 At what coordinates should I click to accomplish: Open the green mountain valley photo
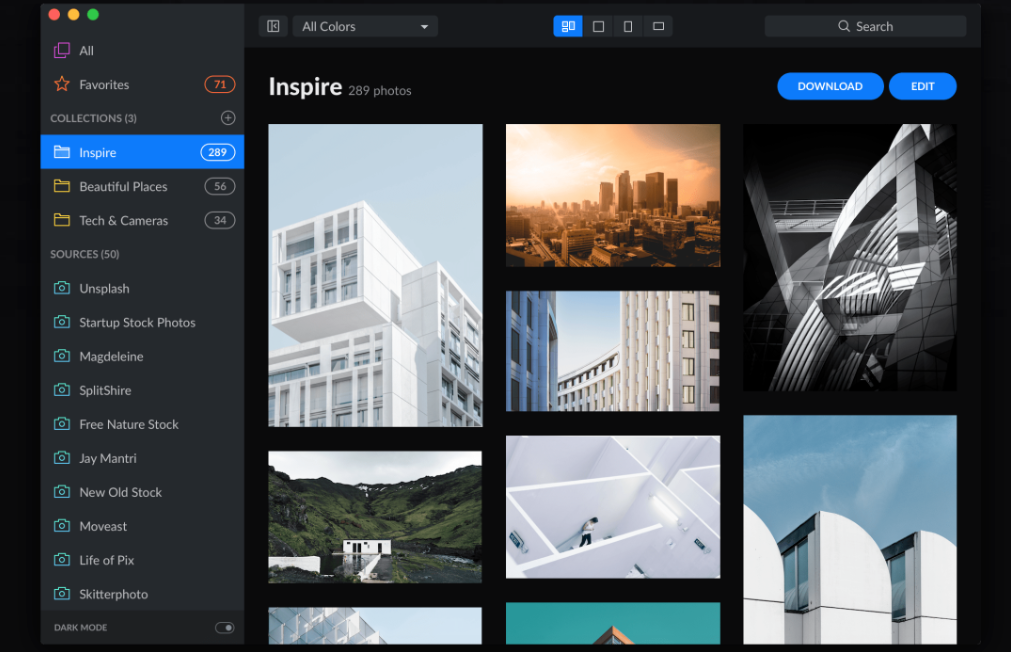375,517
